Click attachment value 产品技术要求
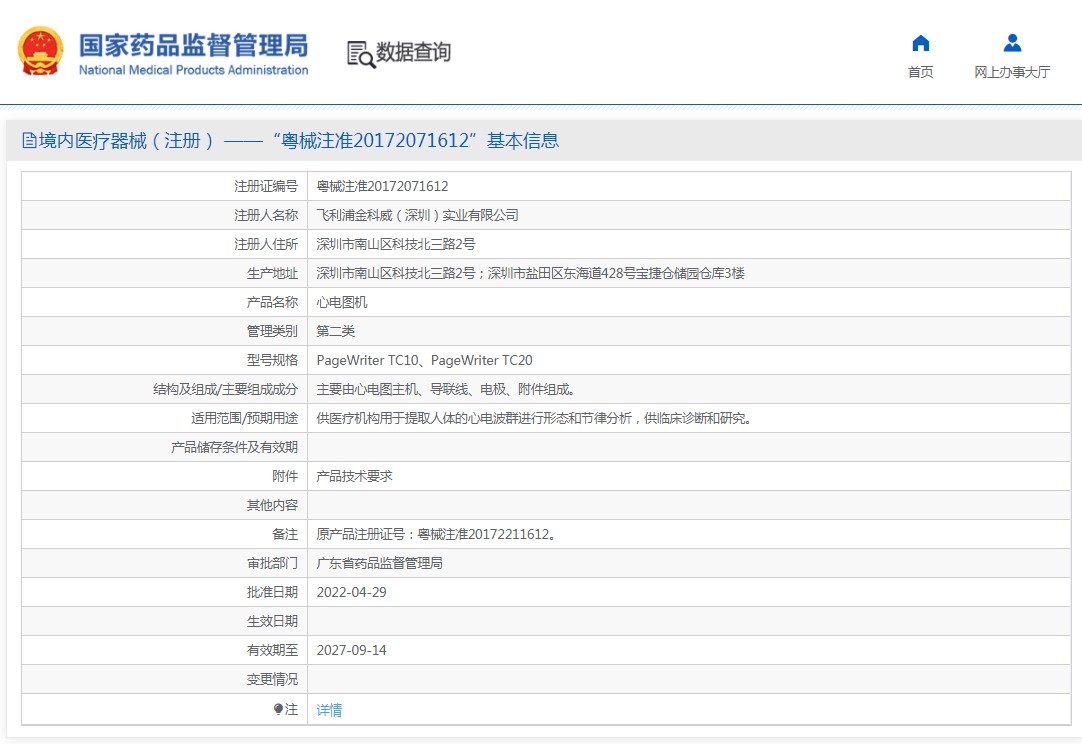The image size is (1082, 744). click(x=355, y=476)
